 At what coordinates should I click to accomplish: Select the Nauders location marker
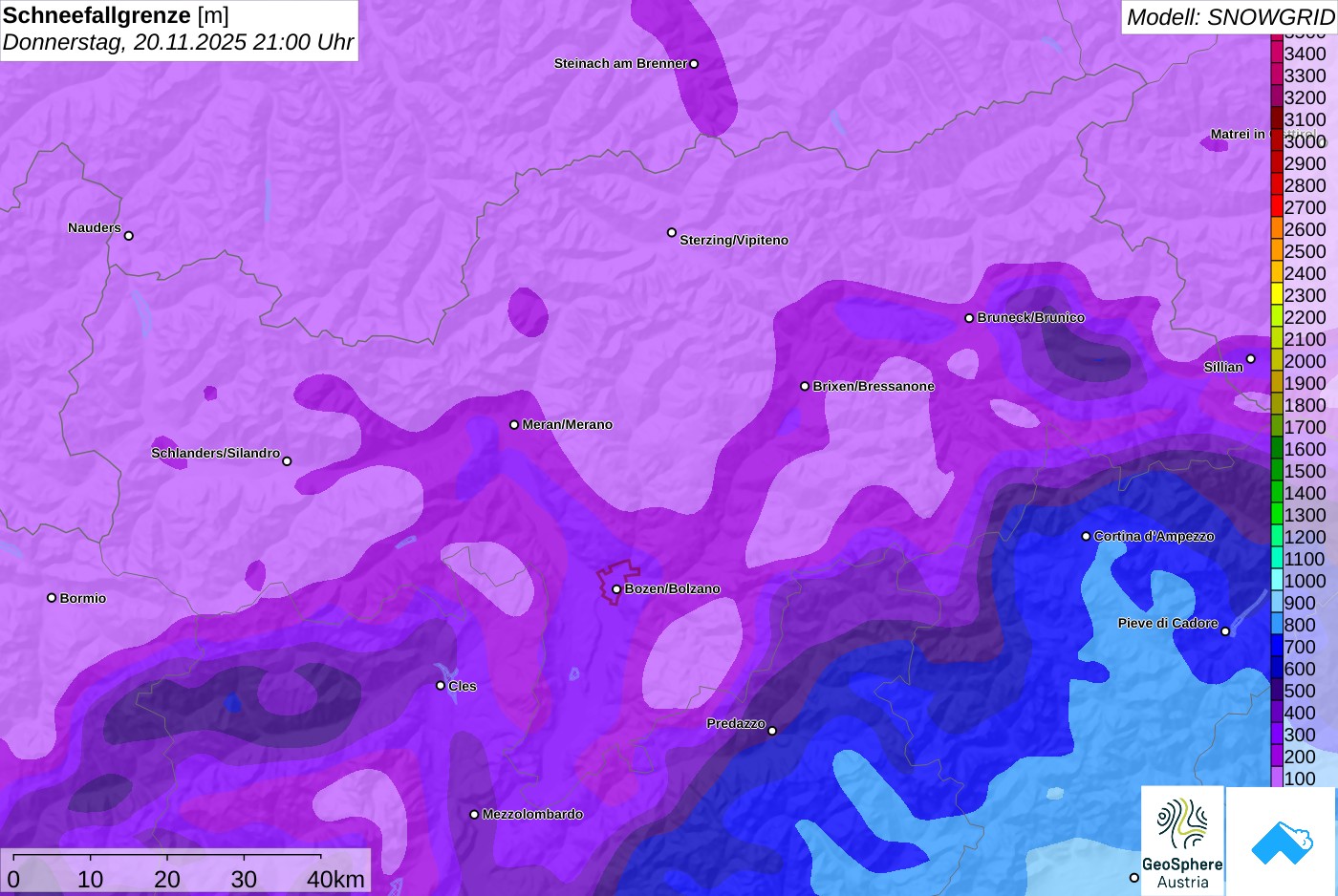point(129,236)
